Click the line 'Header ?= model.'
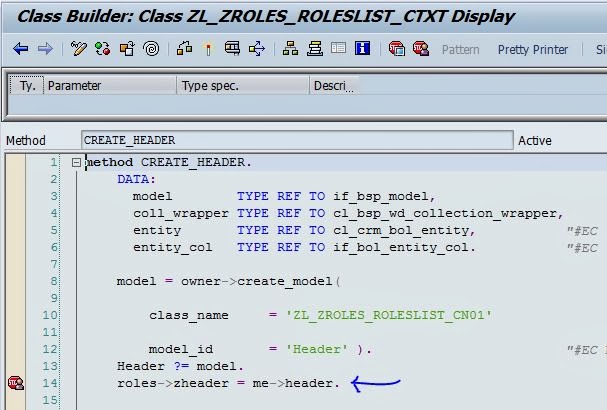This screenshot has width=607, height=410. (180, 366)
